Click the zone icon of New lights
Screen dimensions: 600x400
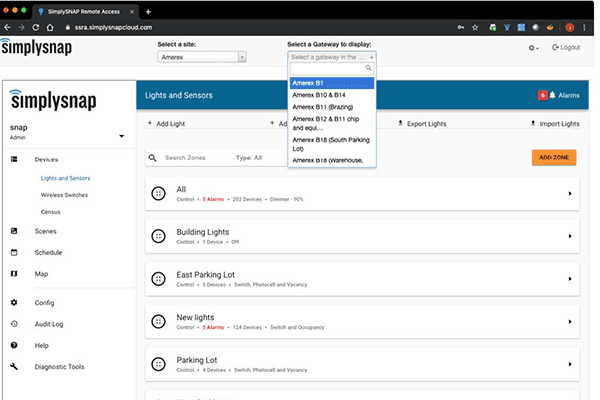coord(158,322)
